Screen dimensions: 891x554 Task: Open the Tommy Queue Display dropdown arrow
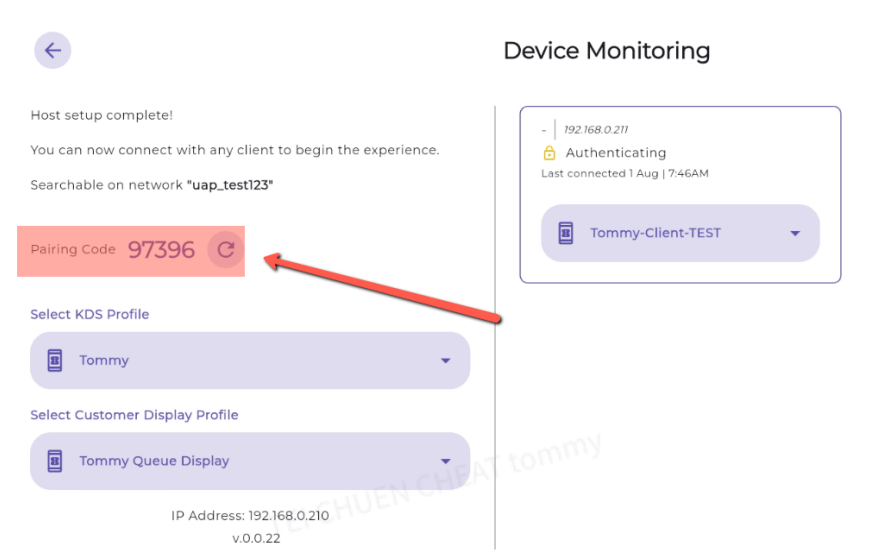click(446, 461)
